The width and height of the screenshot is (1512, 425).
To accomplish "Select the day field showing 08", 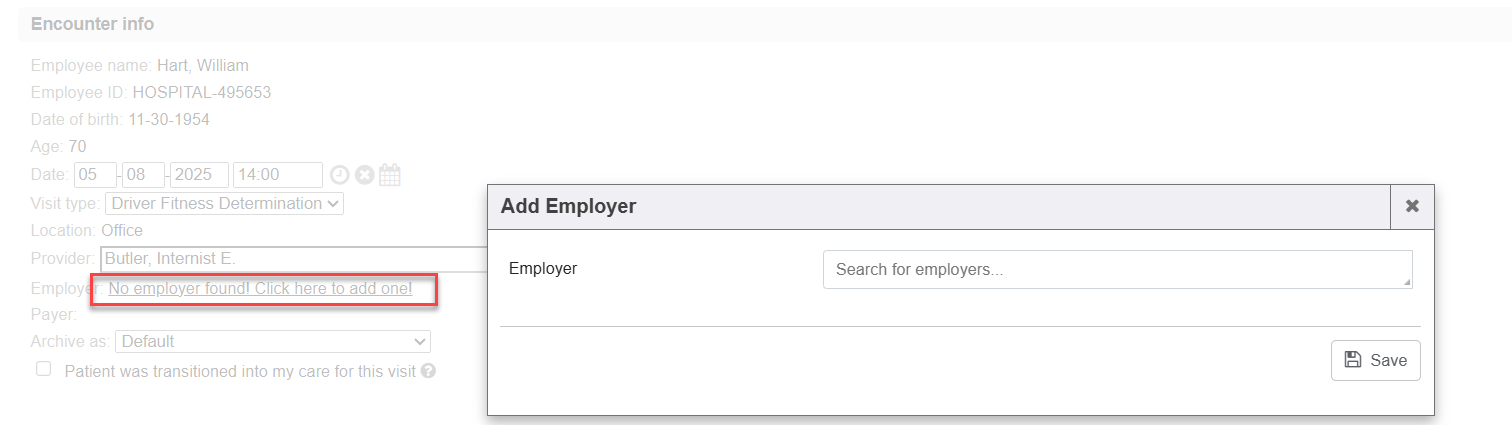I will point(143,175).
